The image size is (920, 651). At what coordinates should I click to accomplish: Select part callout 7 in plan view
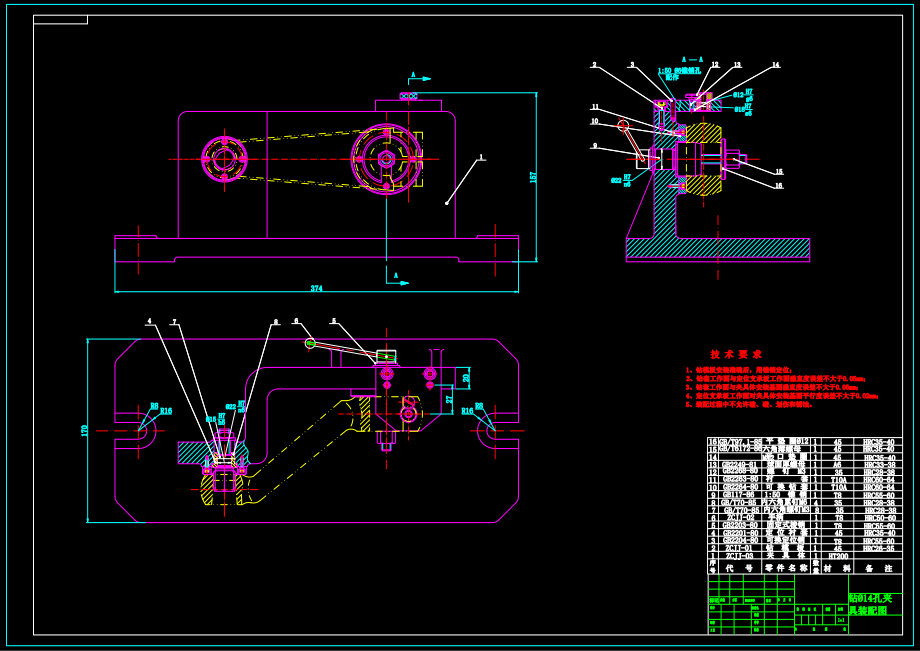tap(174, 321)
